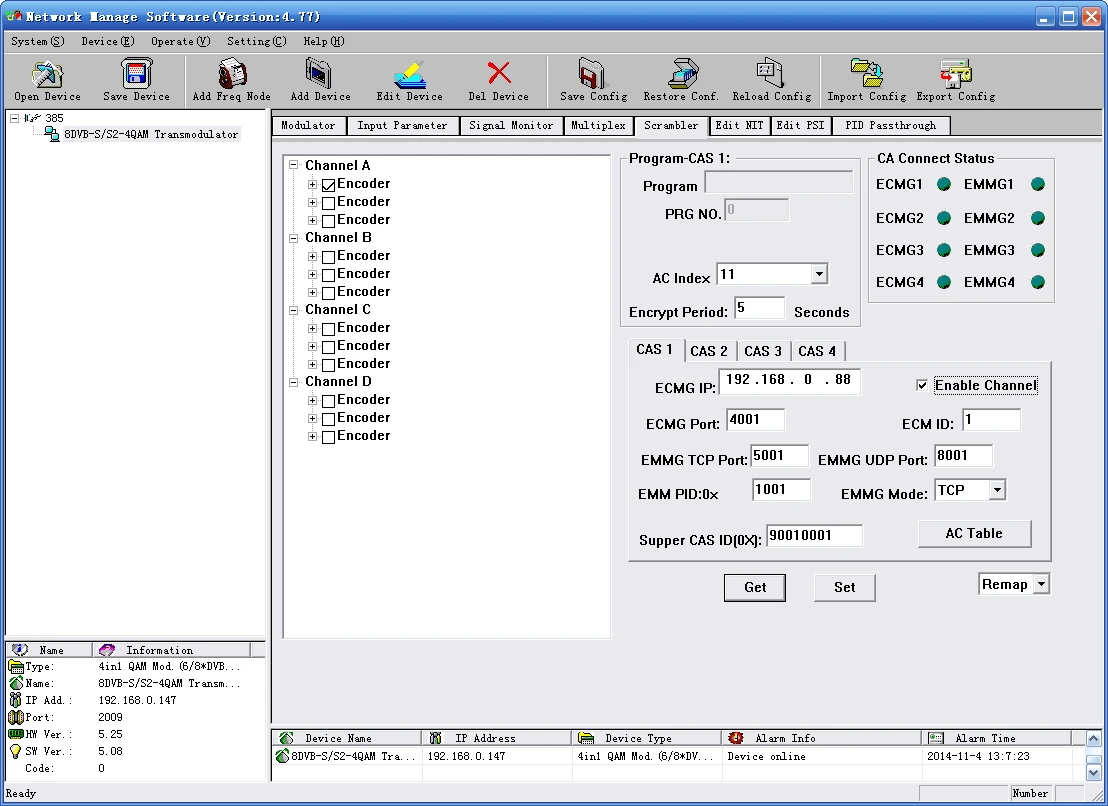The width and height of the screenshot is (1108, 806).
Task: Uncheck first Encoder under Channel A
Action: 328,185
